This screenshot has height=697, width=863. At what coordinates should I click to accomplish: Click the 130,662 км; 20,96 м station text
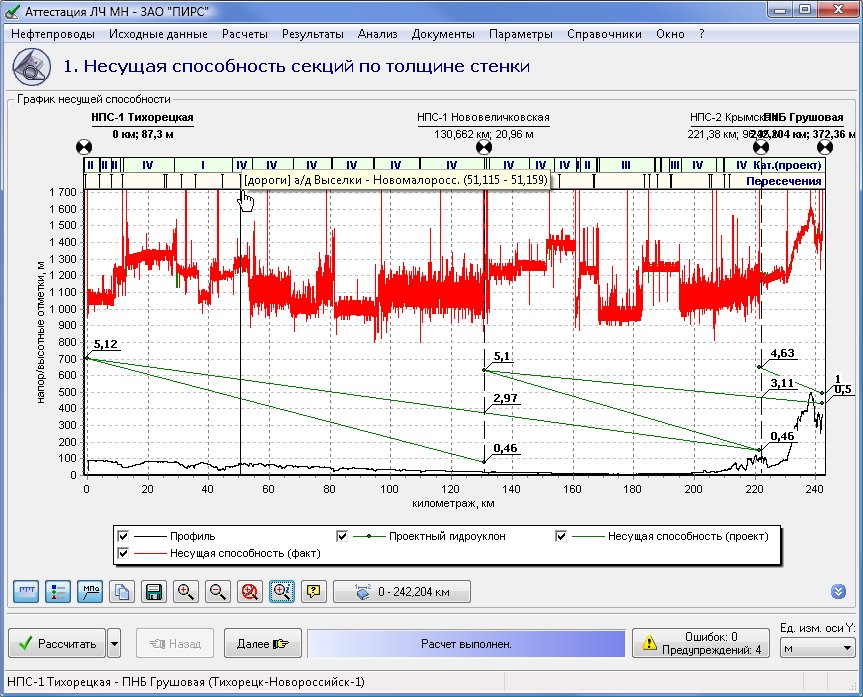click(x=483, y=134)
